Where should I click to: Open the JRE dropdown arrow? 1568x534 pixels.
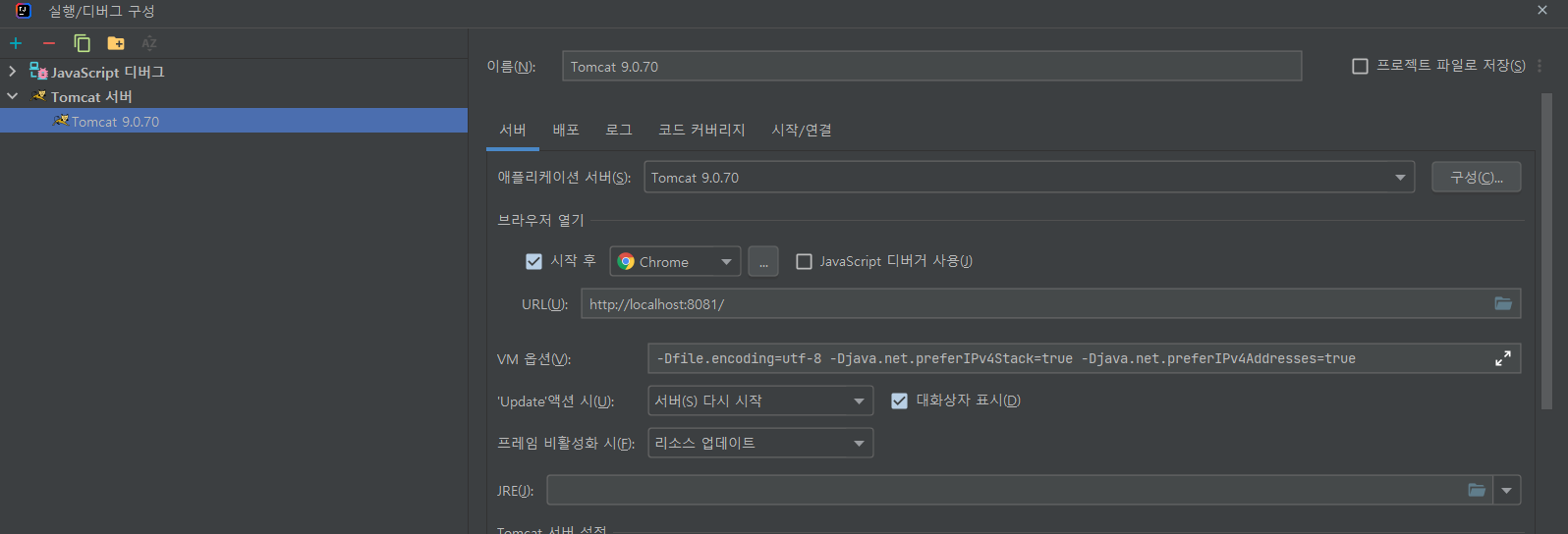(x=1507, y=490)
